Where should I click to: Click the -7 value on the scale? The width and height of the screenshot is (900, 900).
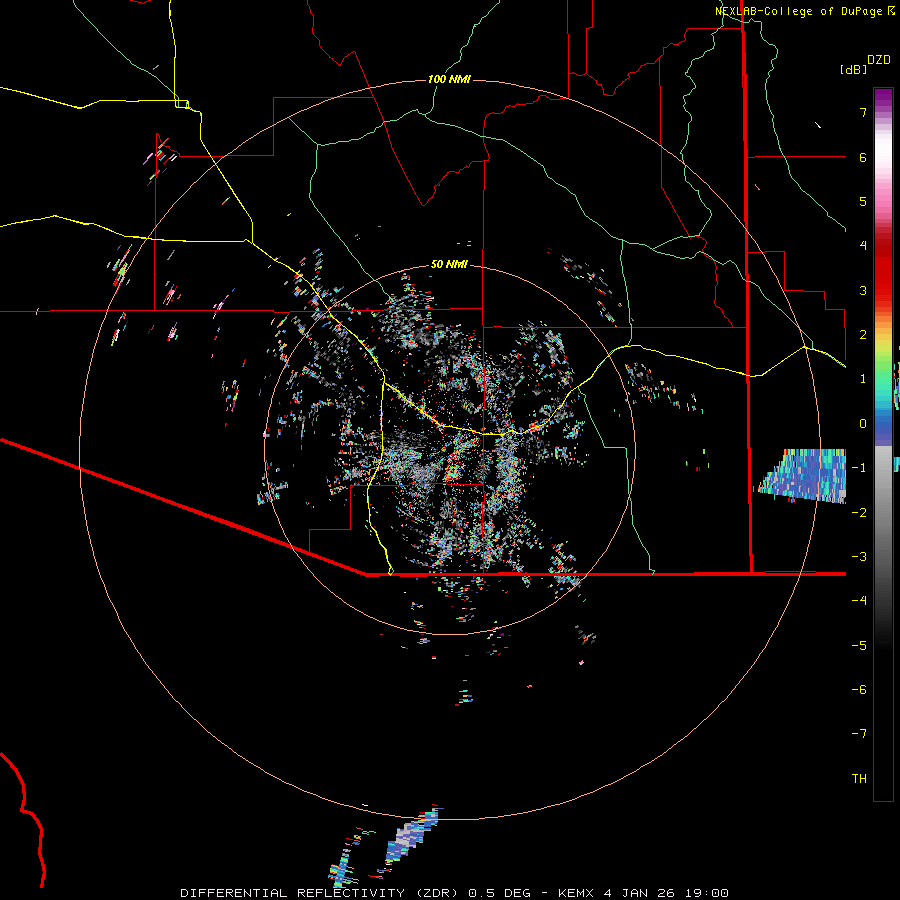859,734
